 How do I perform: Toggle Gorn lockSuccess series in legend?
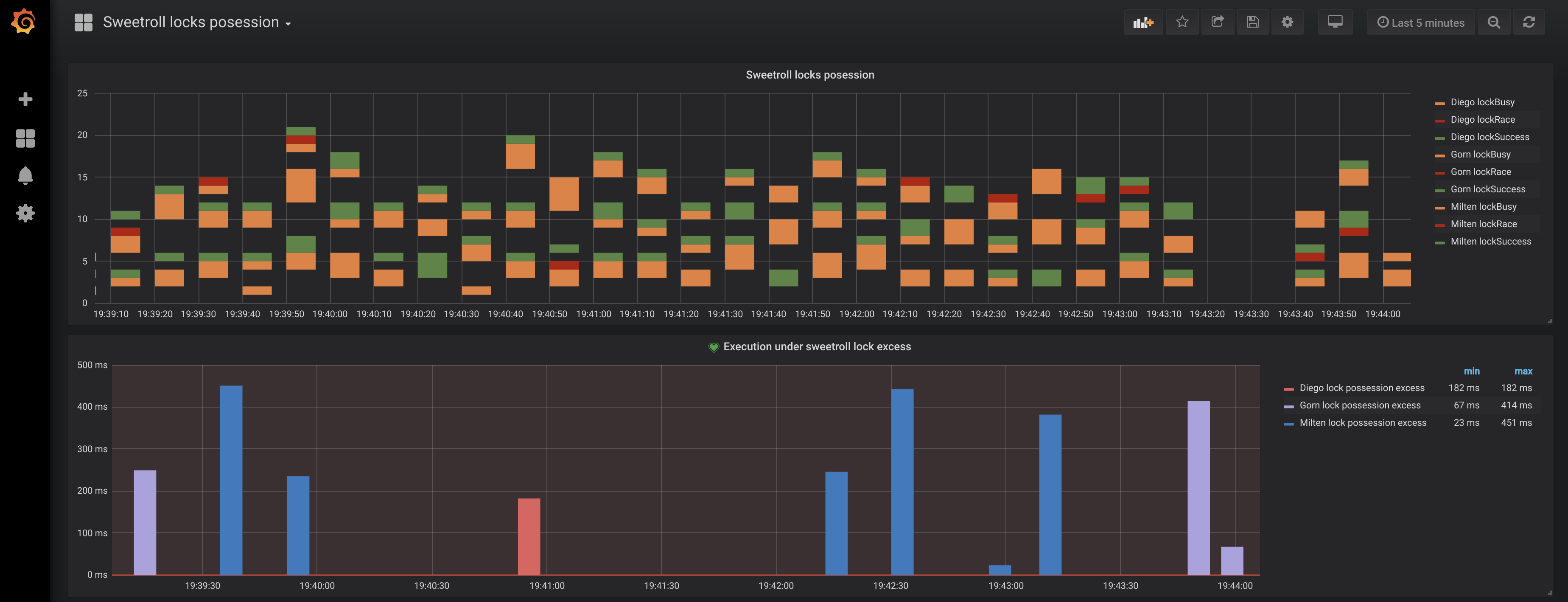pos(1487,189)
